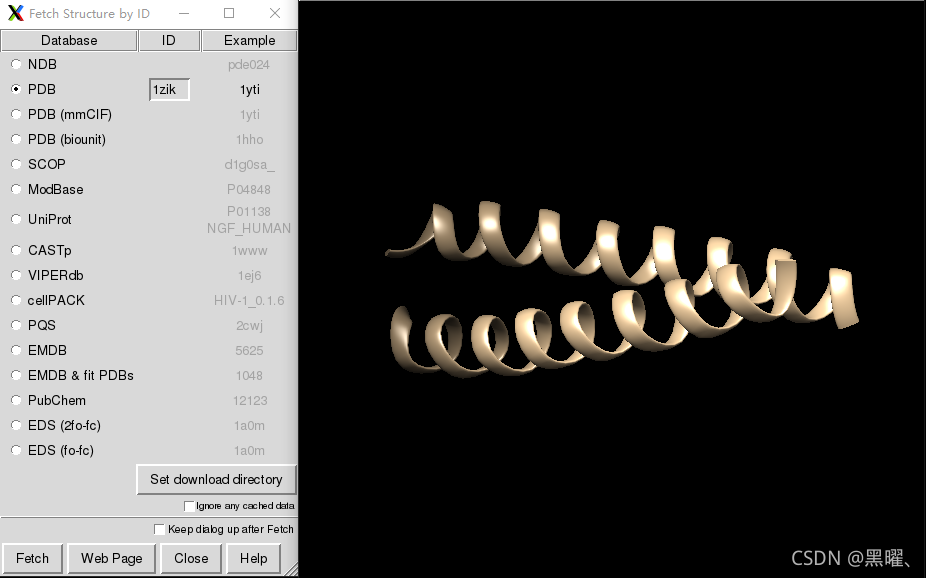
Task: Click the Database column header
Action: click(x=69, y=40)
